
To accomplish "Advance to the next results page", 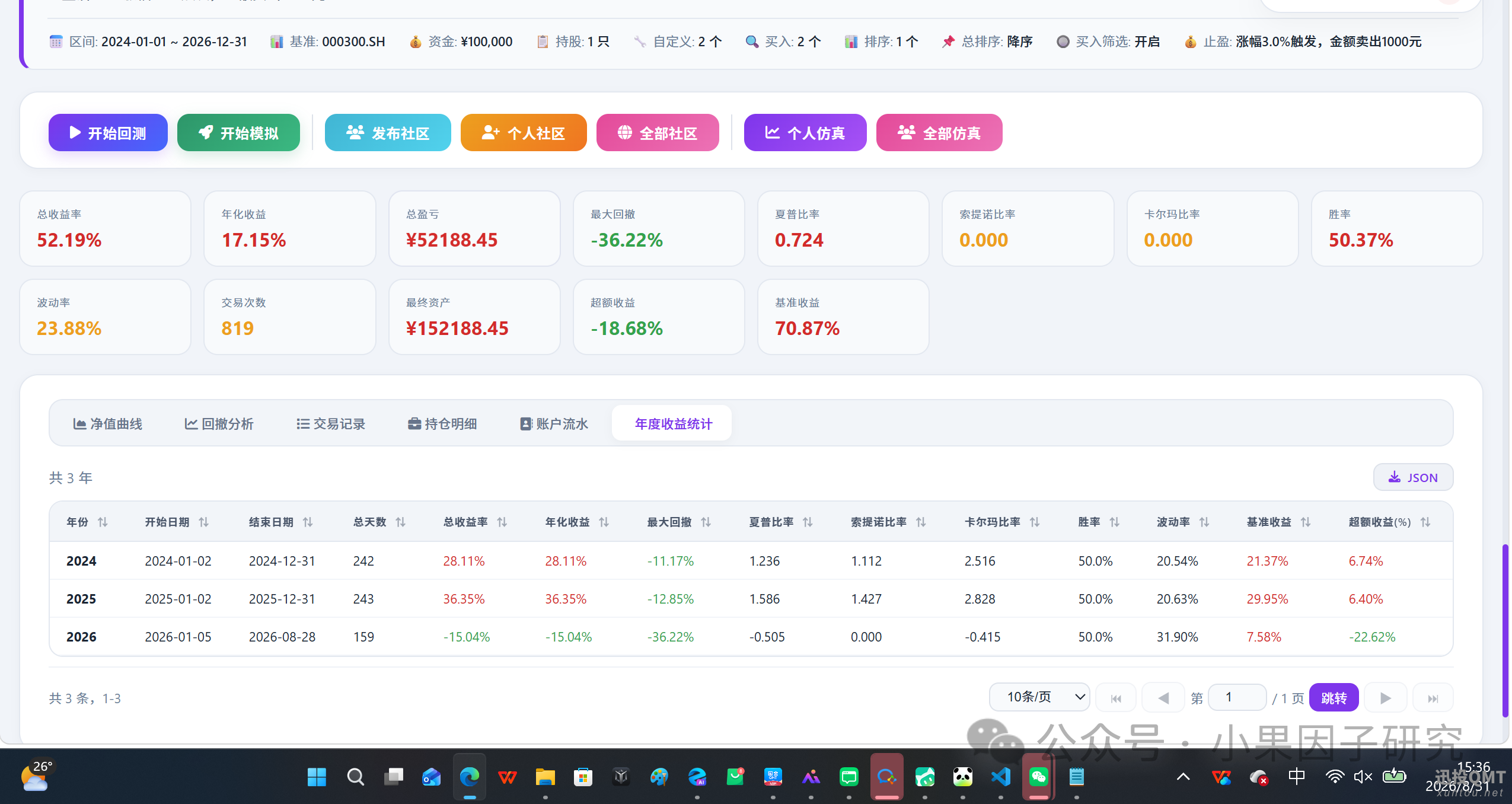I will coord(1385,698).
